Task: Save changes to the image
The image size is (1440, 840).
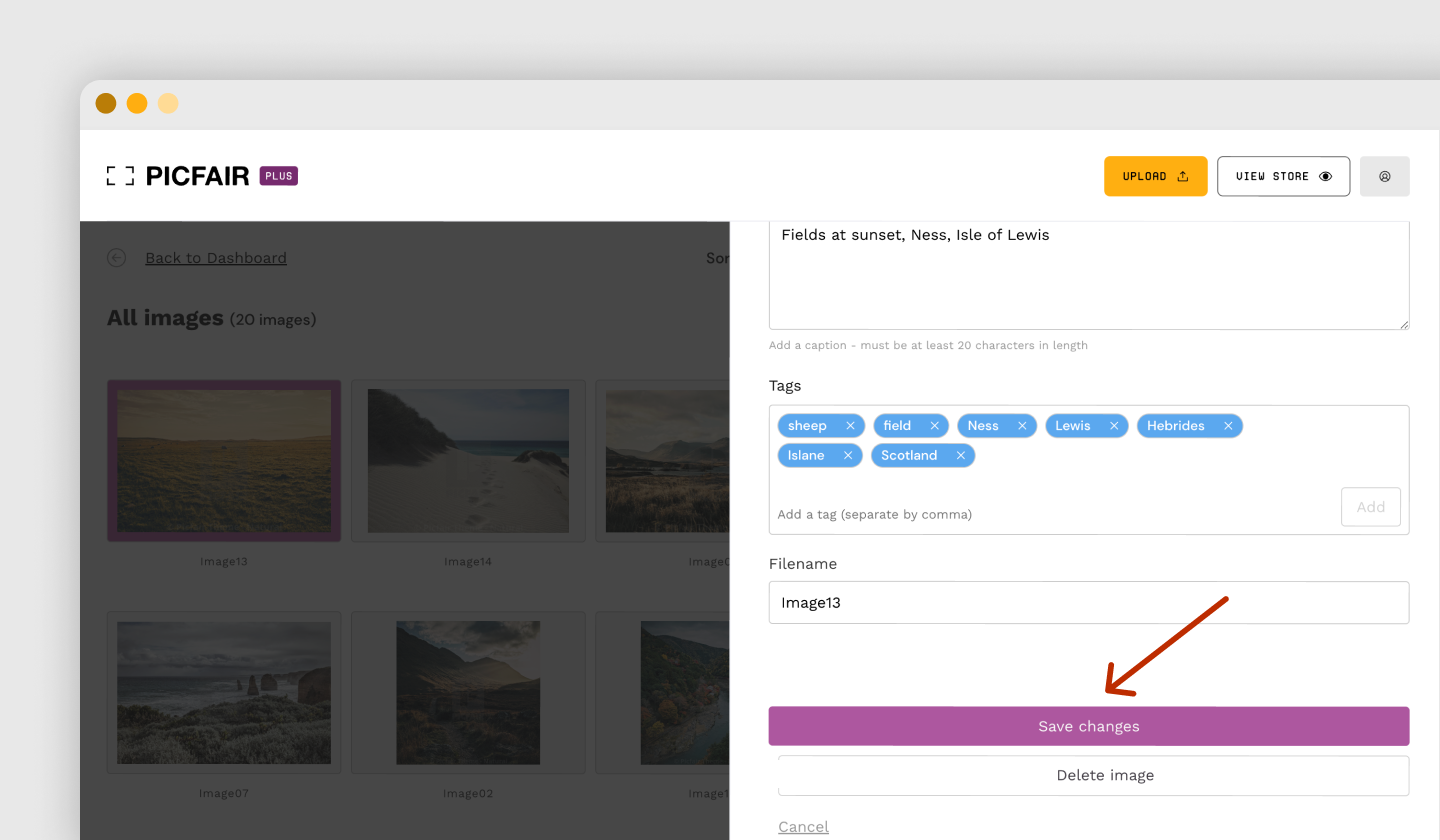Action: [1089, 726]
